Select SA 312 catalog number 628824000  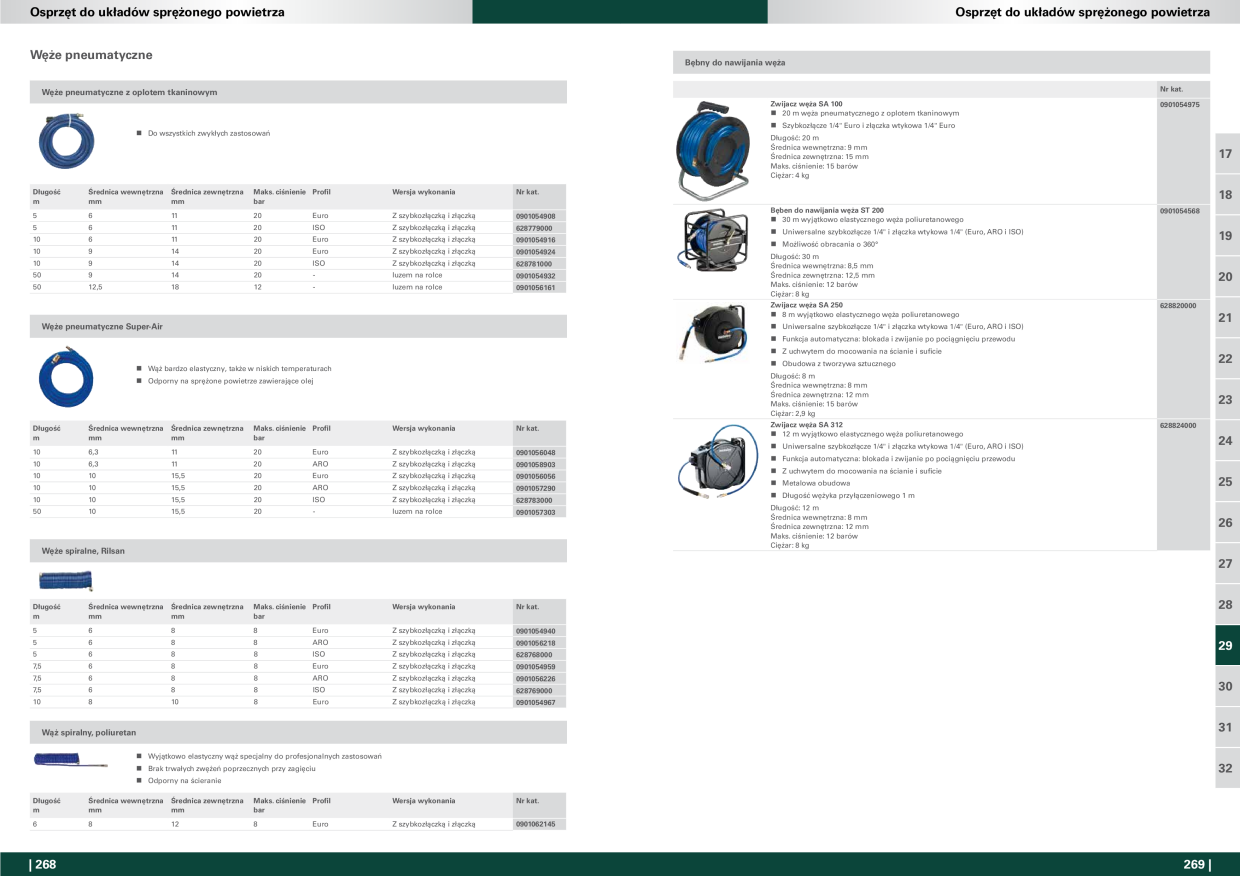[x=1178, y=425]
